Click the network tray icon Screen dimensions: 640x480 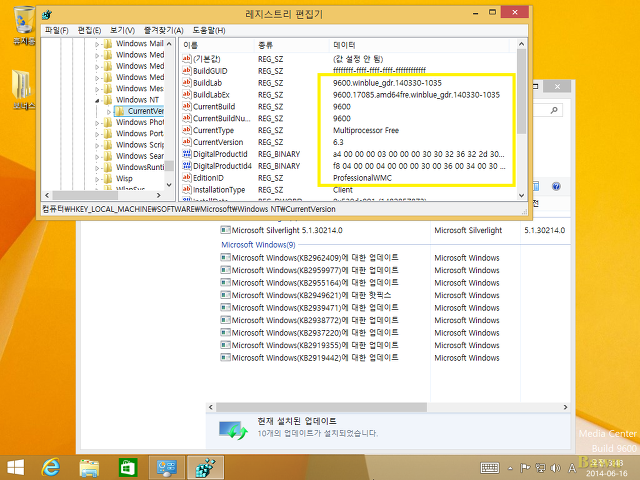click(x=540, y=468)
